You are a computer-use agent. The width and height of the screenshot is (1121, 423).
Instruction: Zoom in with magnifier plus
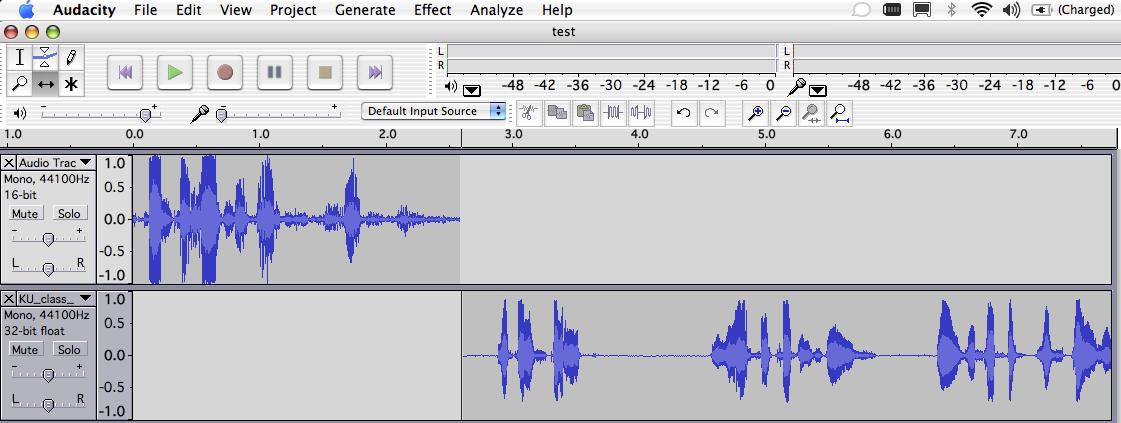[756, 112]
